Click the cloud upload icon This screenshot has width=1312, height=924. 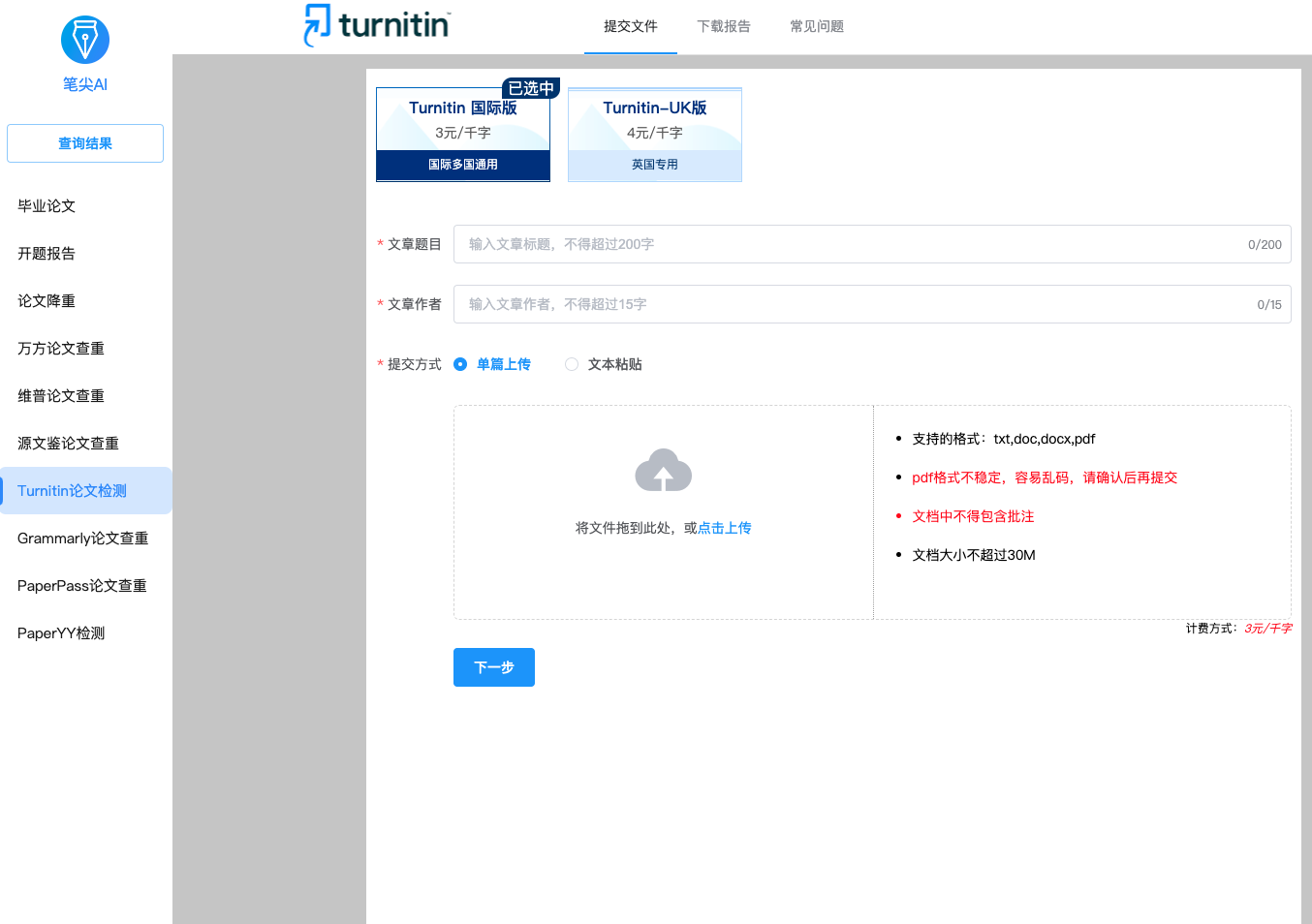point(663,471)
